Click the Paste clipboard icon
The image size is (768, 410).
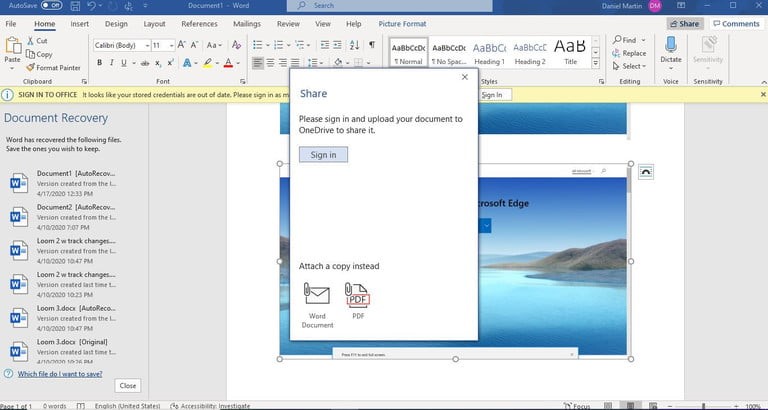coord(12,47)
